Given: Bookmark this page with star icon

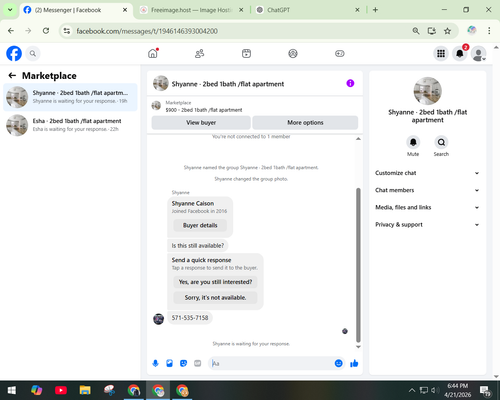Looking at the screenshot, I should point(447,31).
